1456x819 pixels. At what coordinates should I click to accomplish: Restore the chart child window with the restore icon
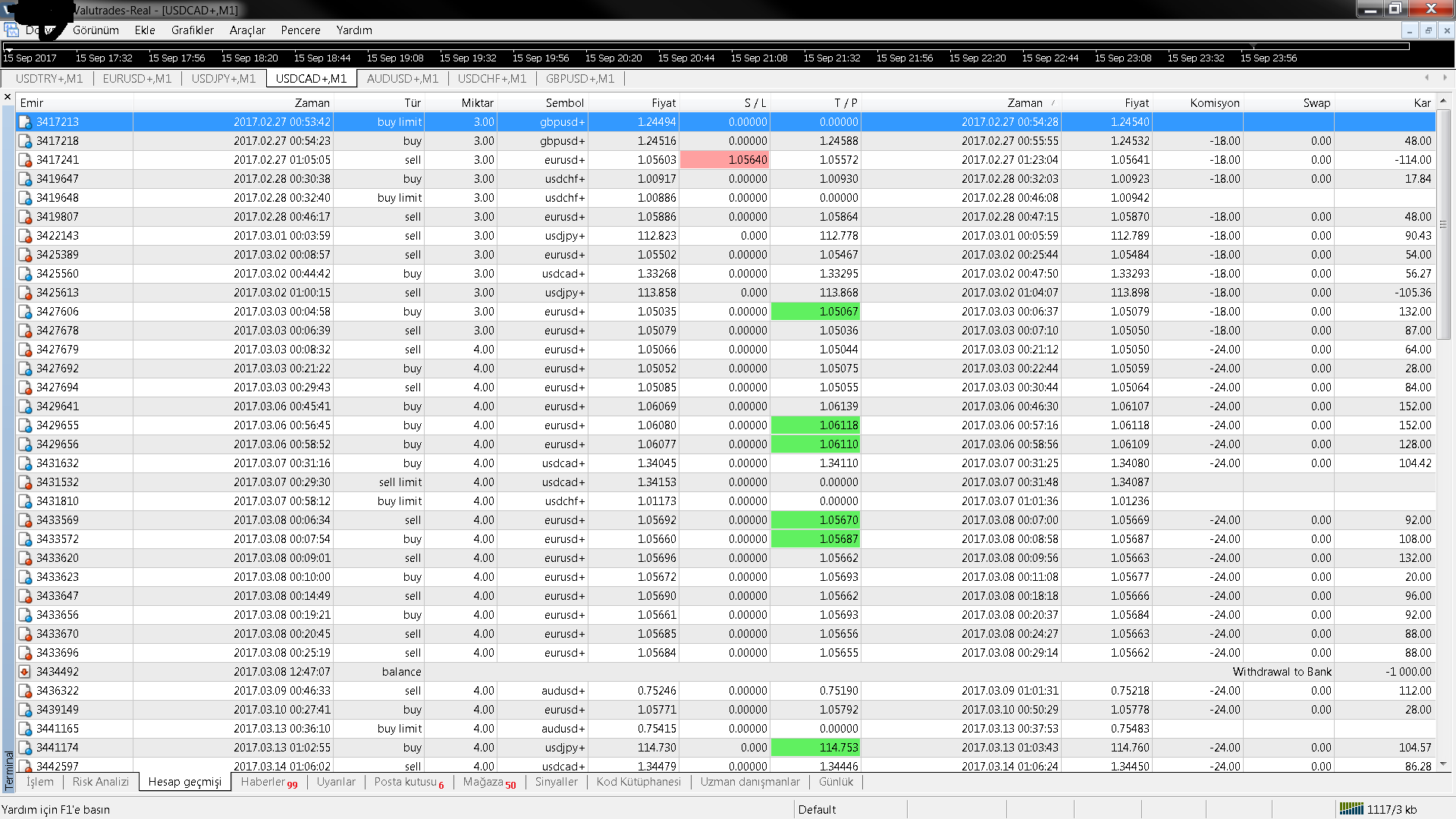coord(1428,30)
